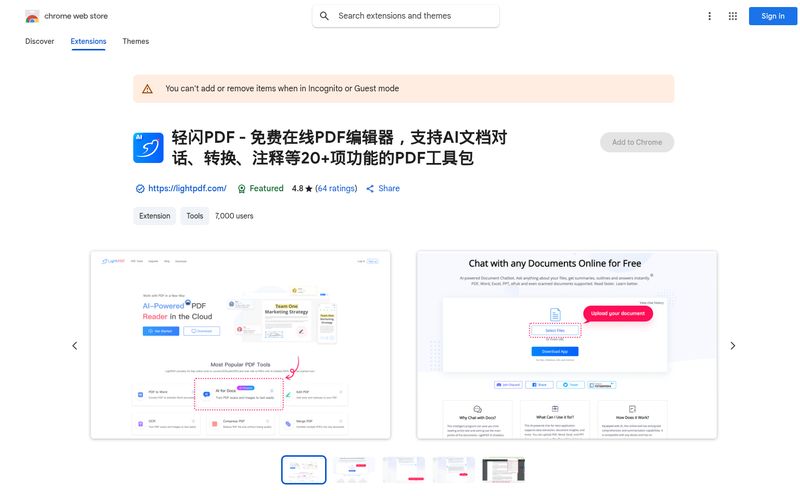
Task: Open the https://lightpdf.com/ link
Action: (187, 188)
